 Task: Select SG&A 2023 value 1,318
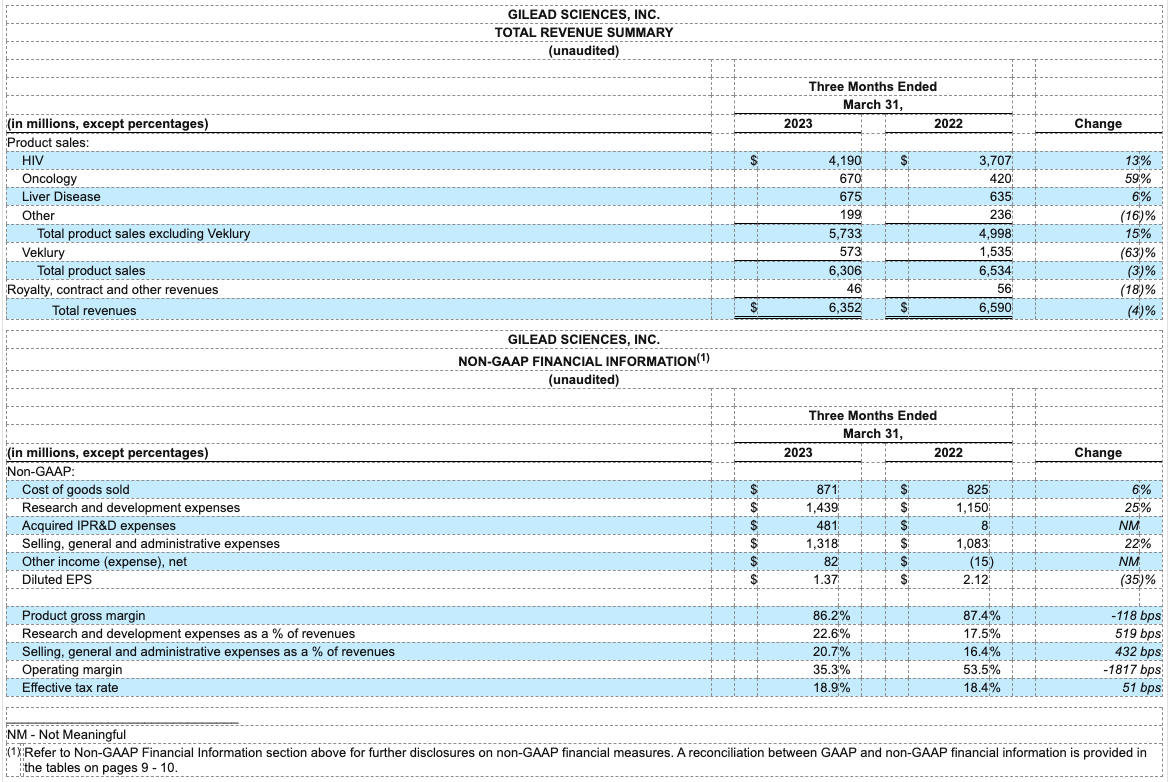point(822,544)
